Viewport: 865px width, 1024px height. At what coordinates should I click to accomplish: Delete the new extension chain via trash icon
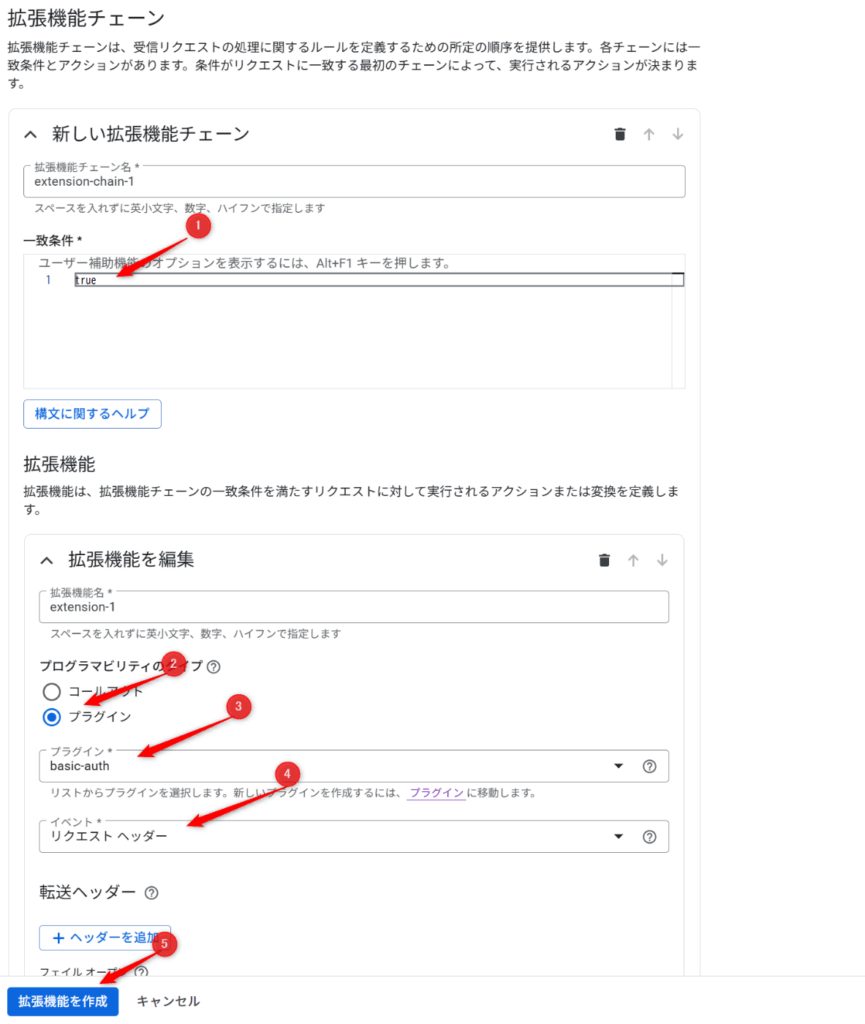tap(620, 134)
